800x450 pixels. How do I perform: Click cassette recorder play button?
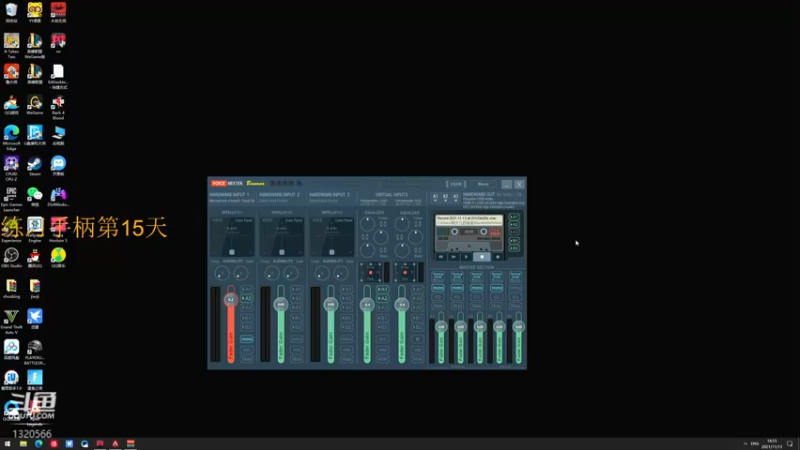466,257
